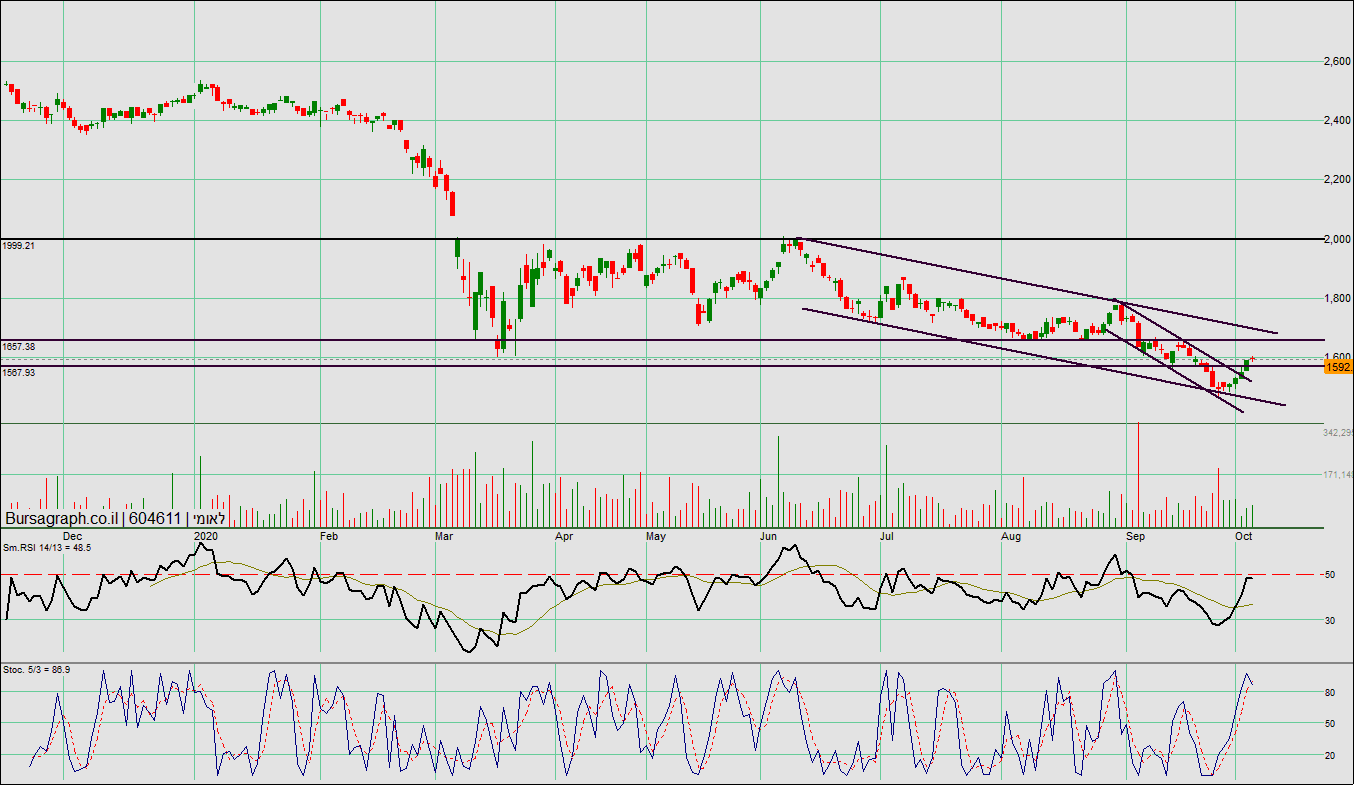Select the Jun month marker
Viewport: 1354px width, 785px height.
tap(770, 536)
